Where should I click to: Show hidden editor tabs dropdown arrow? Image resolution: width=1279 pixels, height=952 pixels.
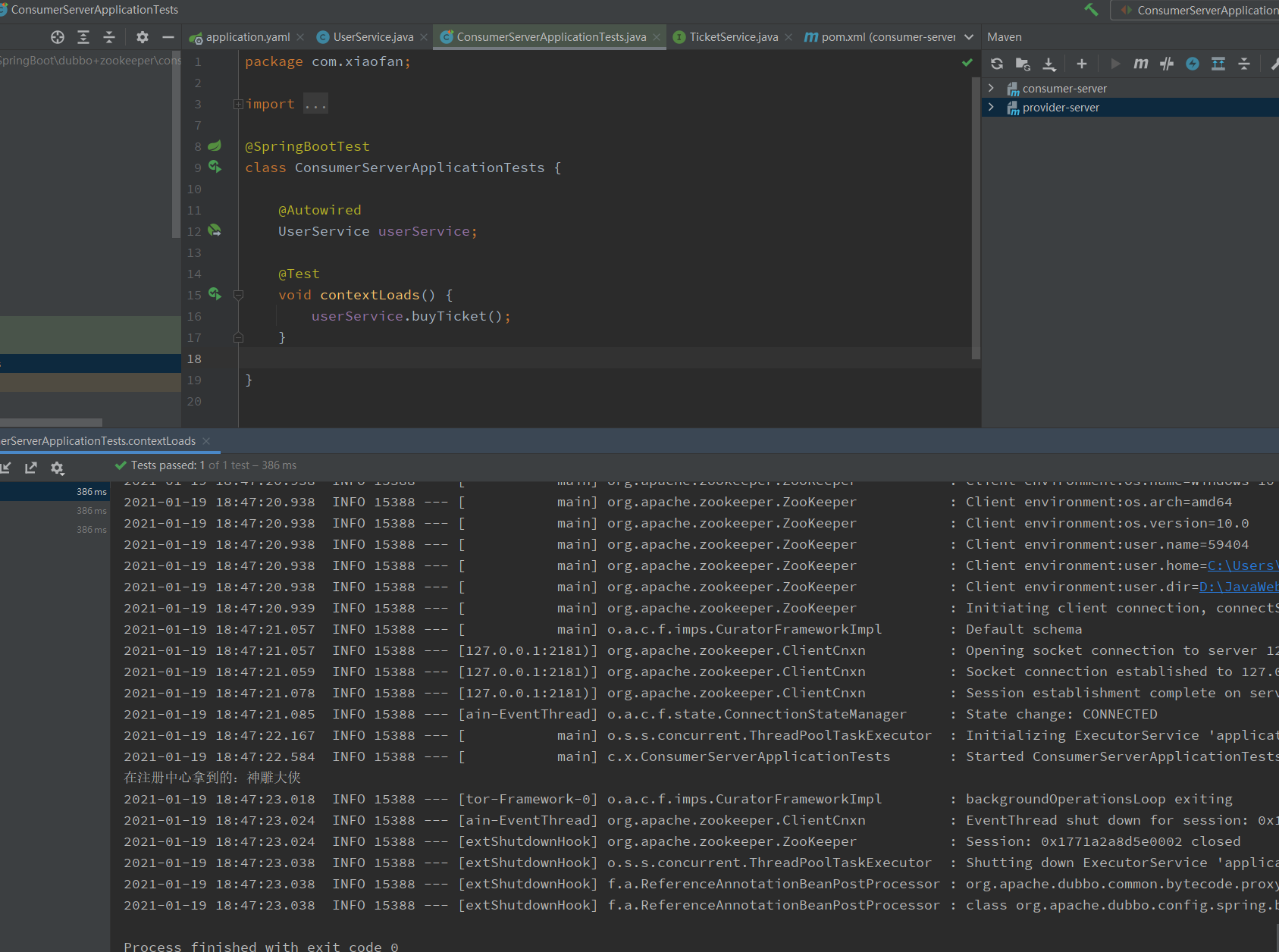969,37
